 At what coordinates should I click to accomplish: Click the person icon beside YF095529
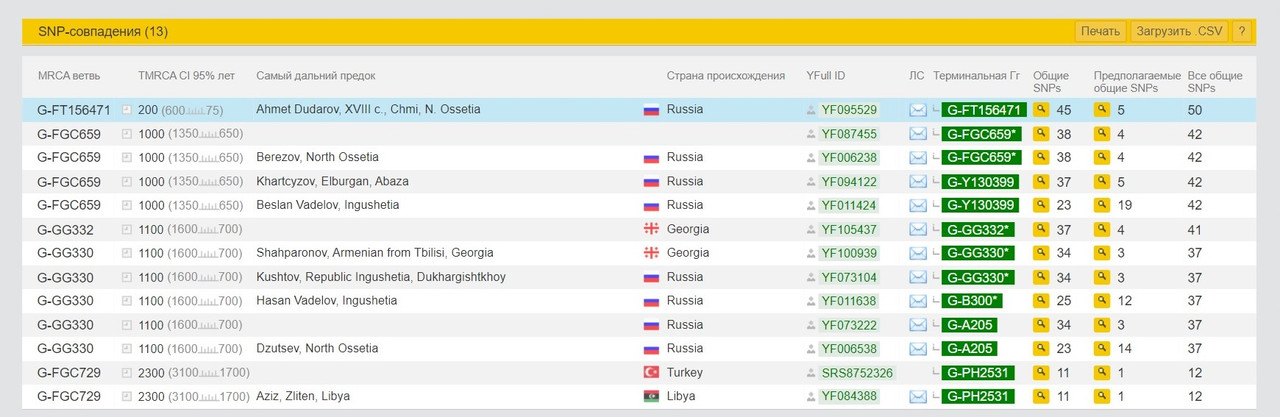pos(812,110)
